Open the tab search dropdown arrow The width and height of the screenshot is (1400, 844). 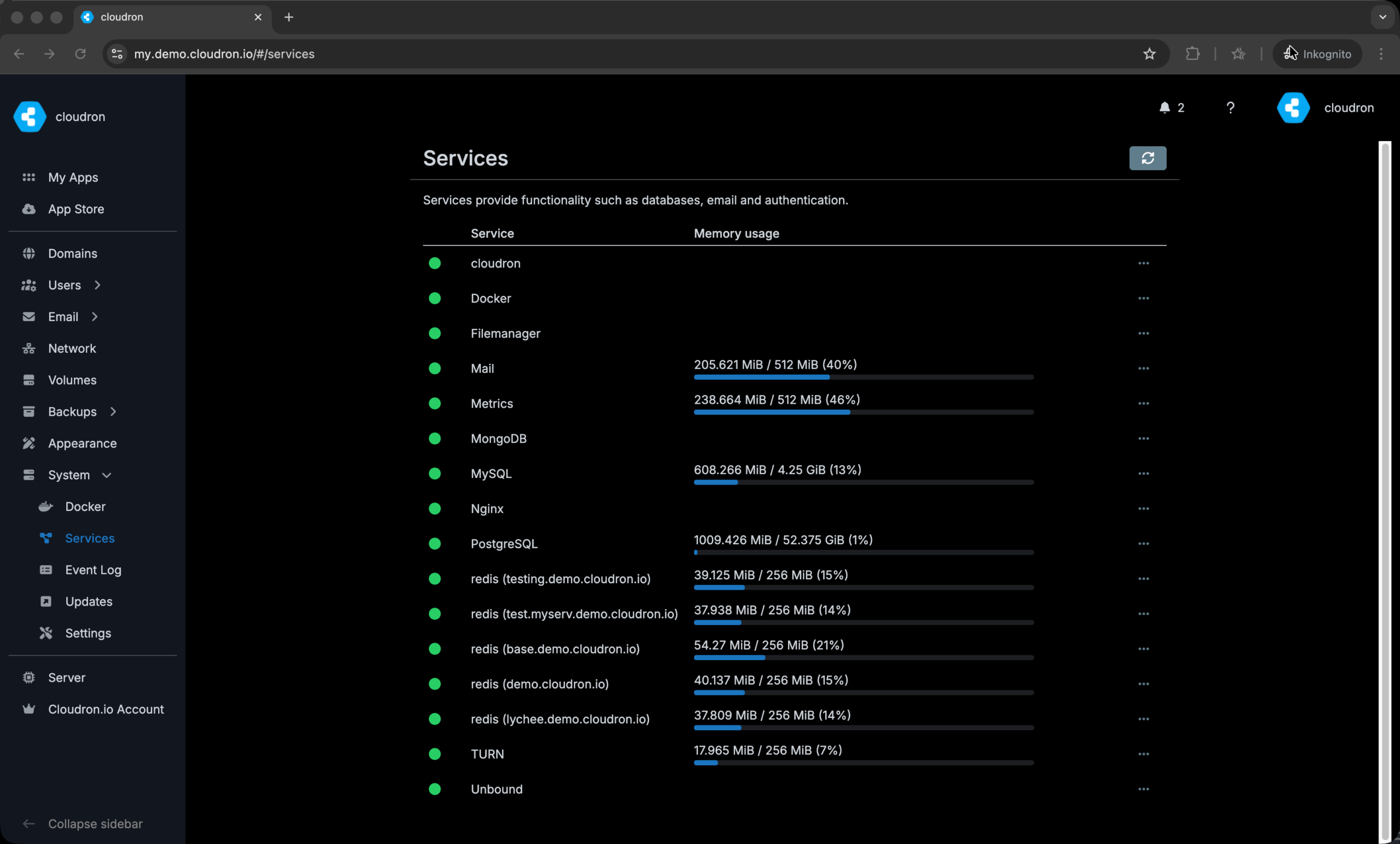(x=1382, y=17)
